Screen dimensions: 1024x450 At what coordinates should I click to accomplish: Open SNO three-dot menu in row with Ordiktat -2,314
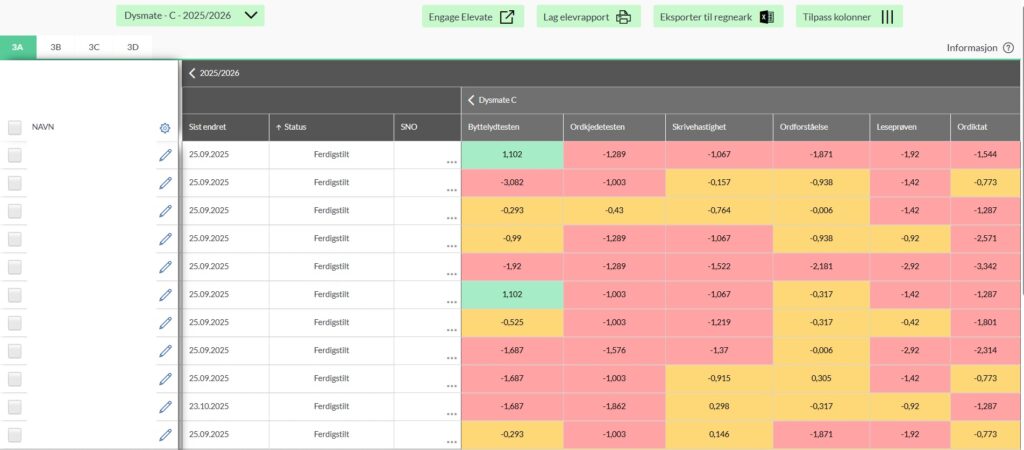(451, 359)
